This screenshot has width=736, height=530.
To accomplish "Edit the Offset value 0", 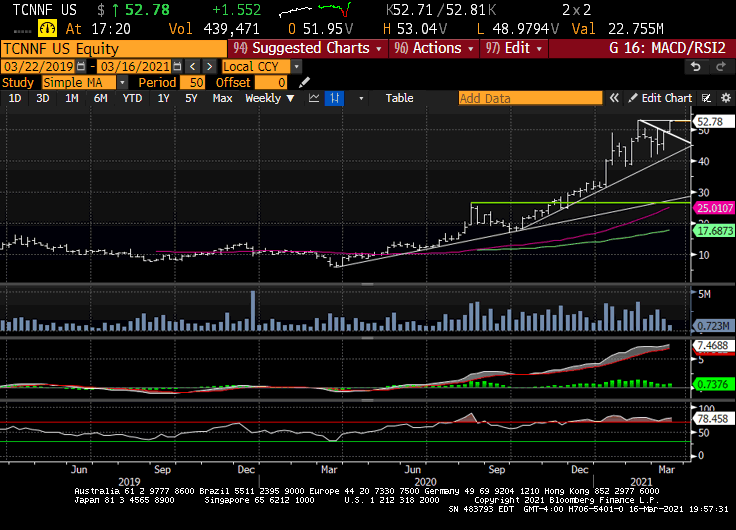I will click(x=271, y=83).
